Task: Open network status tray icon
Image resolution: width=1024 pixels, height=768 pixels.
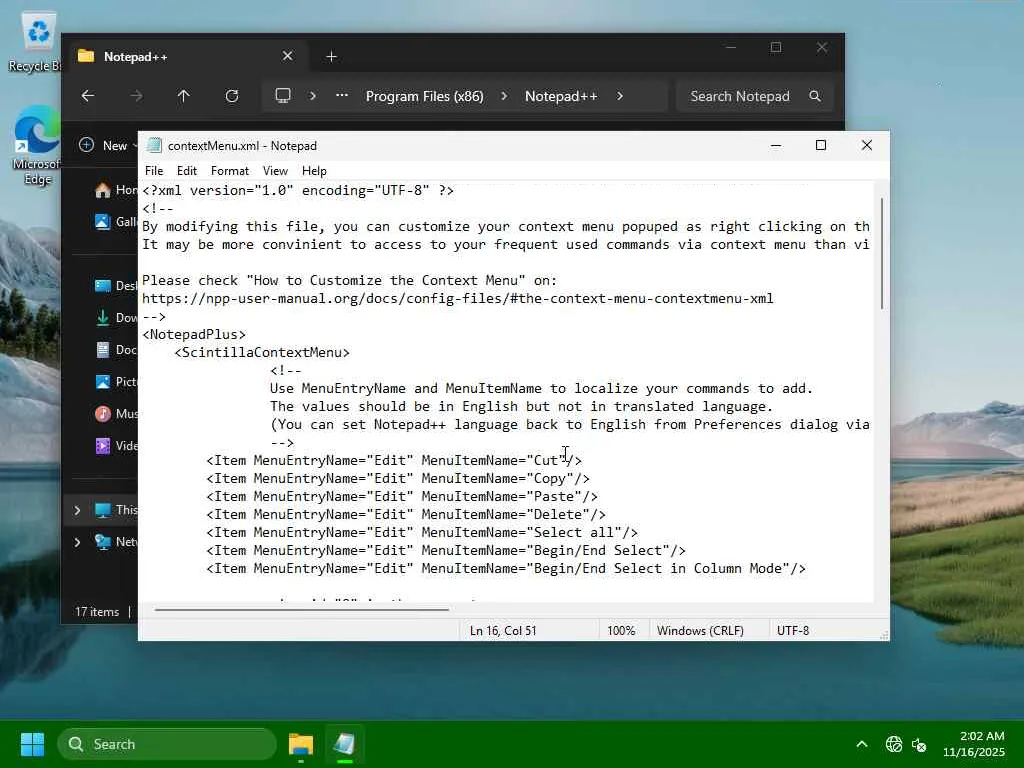Action: pyautogui.click(x=894, y=744)
